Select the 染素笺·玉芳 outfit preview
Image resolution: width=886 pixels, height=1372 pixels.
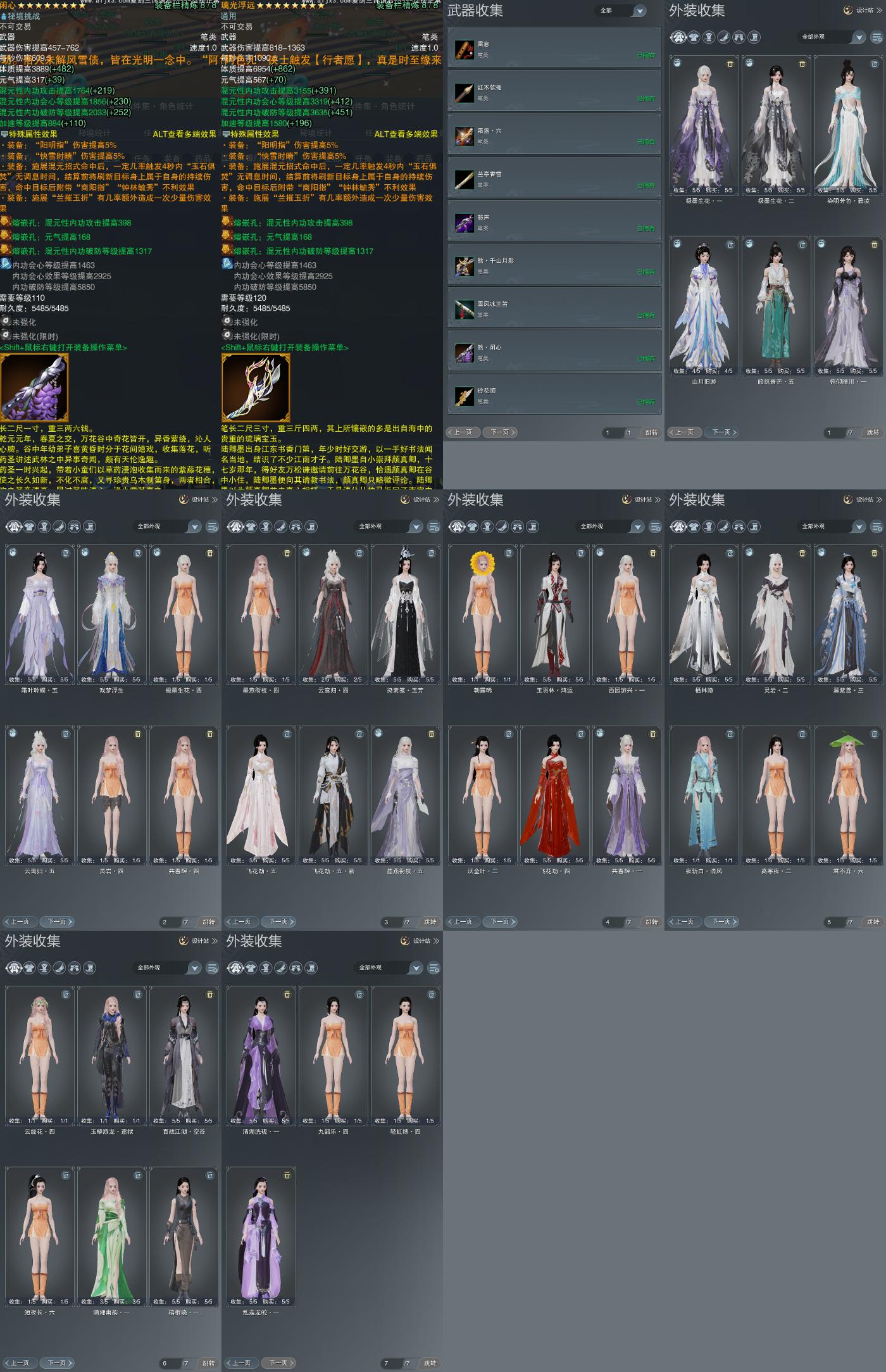404,615
